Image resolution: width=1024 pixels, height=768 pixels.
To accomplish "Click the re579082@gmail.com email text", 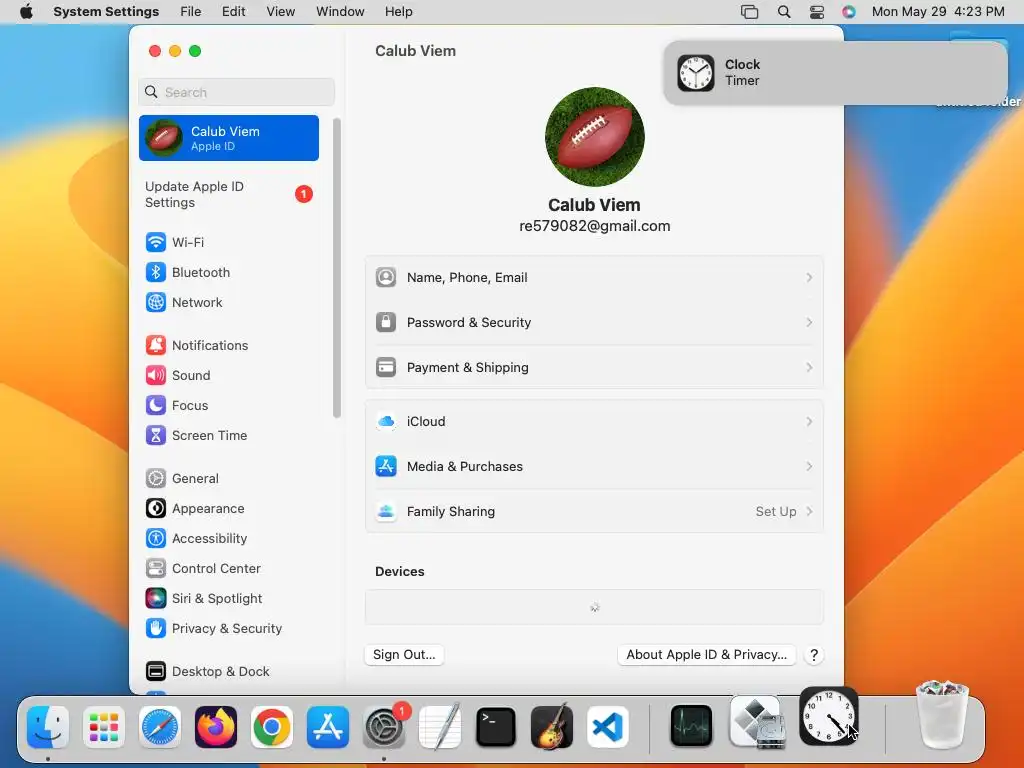I will [594, 226].
